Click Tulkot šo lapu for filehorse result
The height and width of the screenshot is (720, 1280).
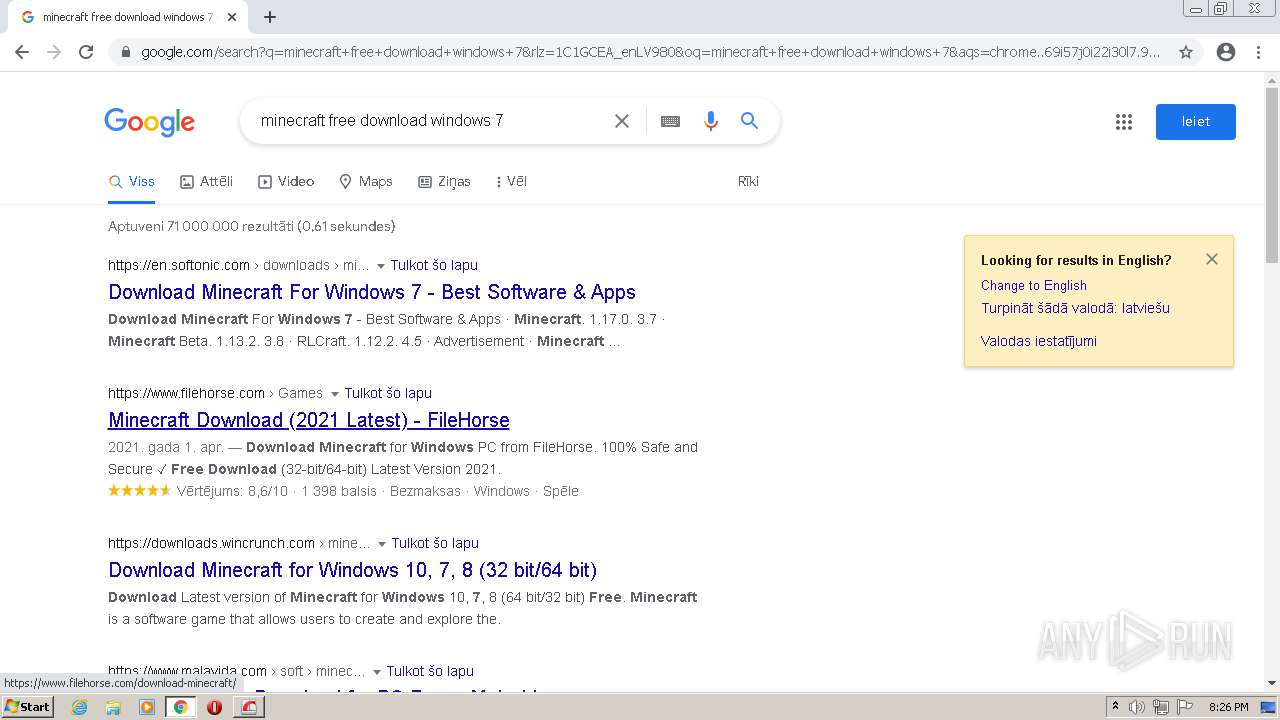point(388,393)
